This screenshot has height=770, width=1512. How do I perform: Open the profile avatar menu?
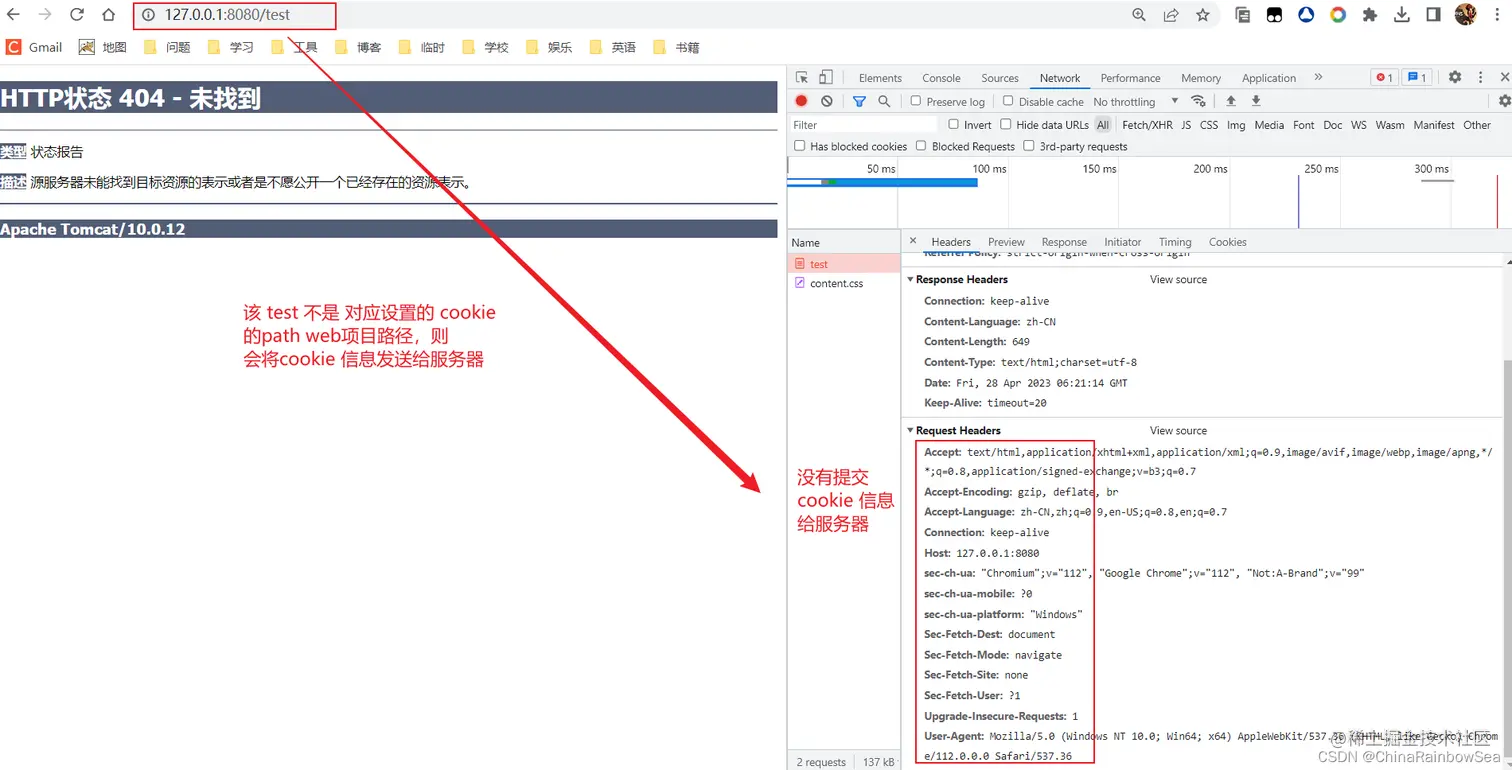pyautogui.click(x=1465, y=15)
